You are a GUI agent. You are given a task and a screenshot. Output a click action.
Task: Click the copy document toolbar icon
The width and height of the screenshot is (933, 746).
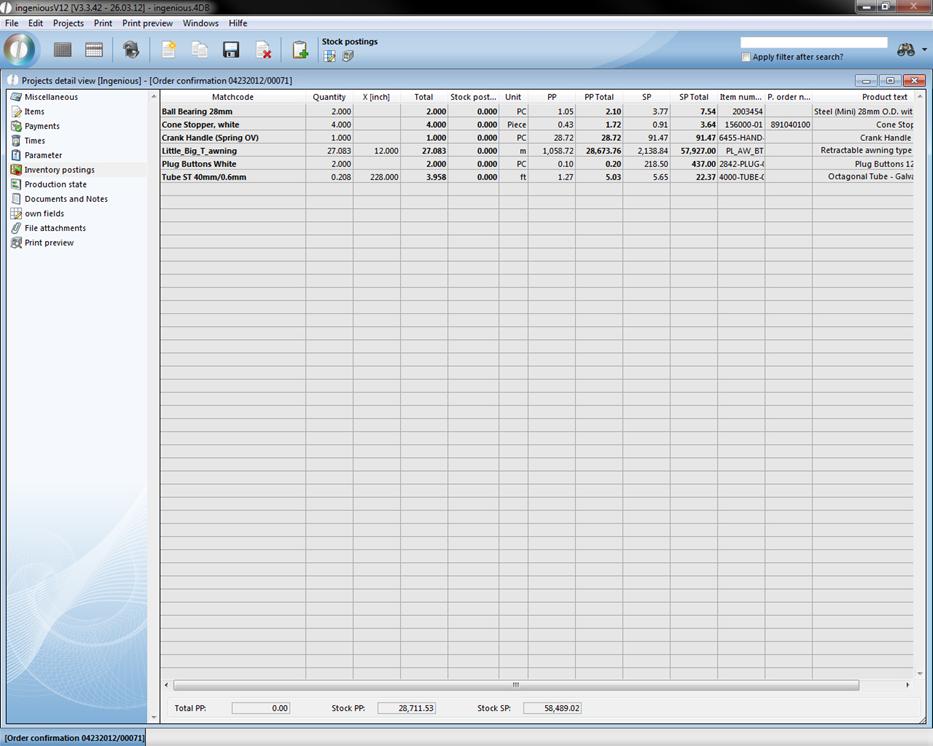[200, 50]
